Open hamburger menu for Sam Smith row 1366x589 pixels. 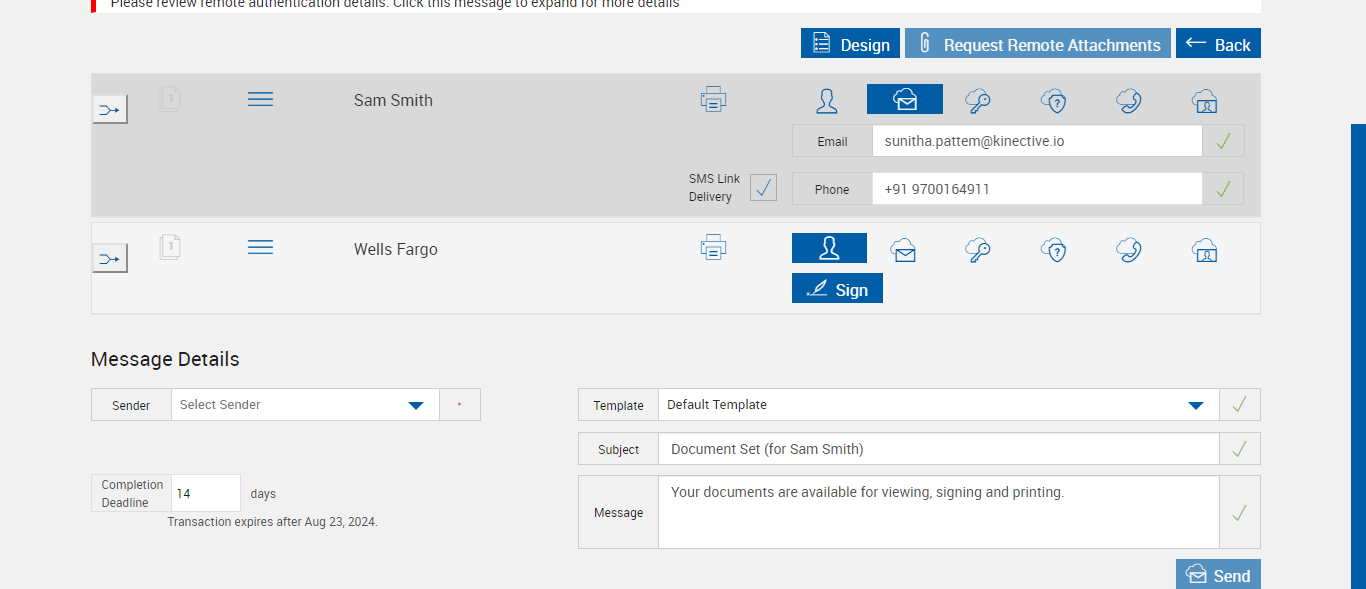(x=260, y=99)
